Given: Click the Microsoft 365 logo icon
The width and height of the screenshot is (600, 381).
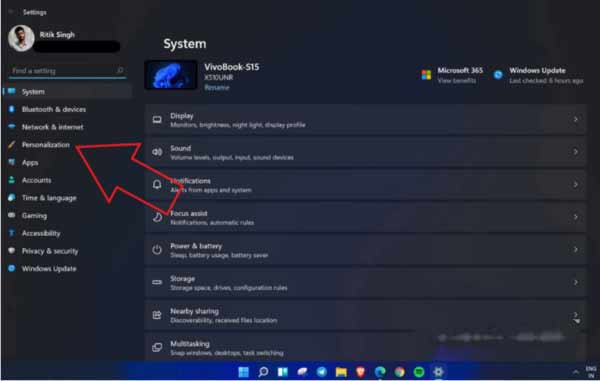Looking at the screenshot, I should (x=426, y=75).
